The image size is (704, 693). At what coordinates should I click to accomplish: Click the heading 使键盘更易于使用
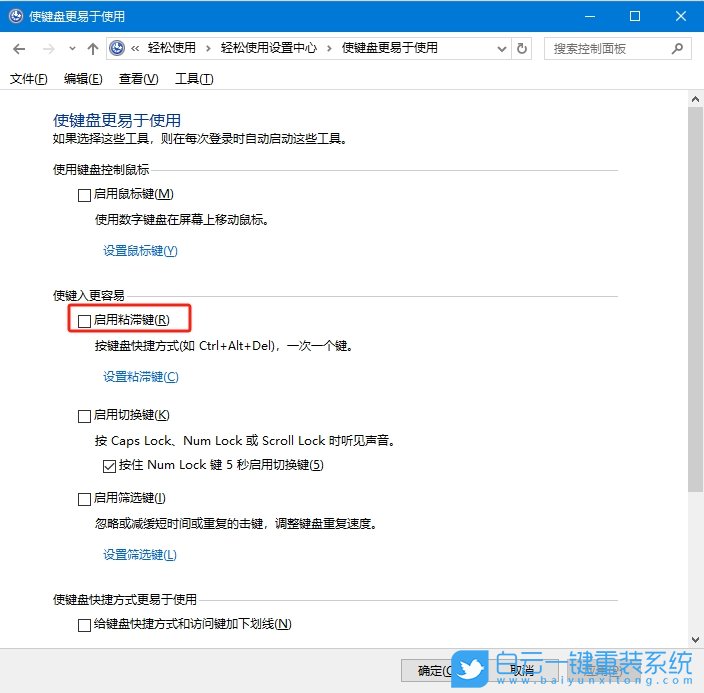(117, 120)
